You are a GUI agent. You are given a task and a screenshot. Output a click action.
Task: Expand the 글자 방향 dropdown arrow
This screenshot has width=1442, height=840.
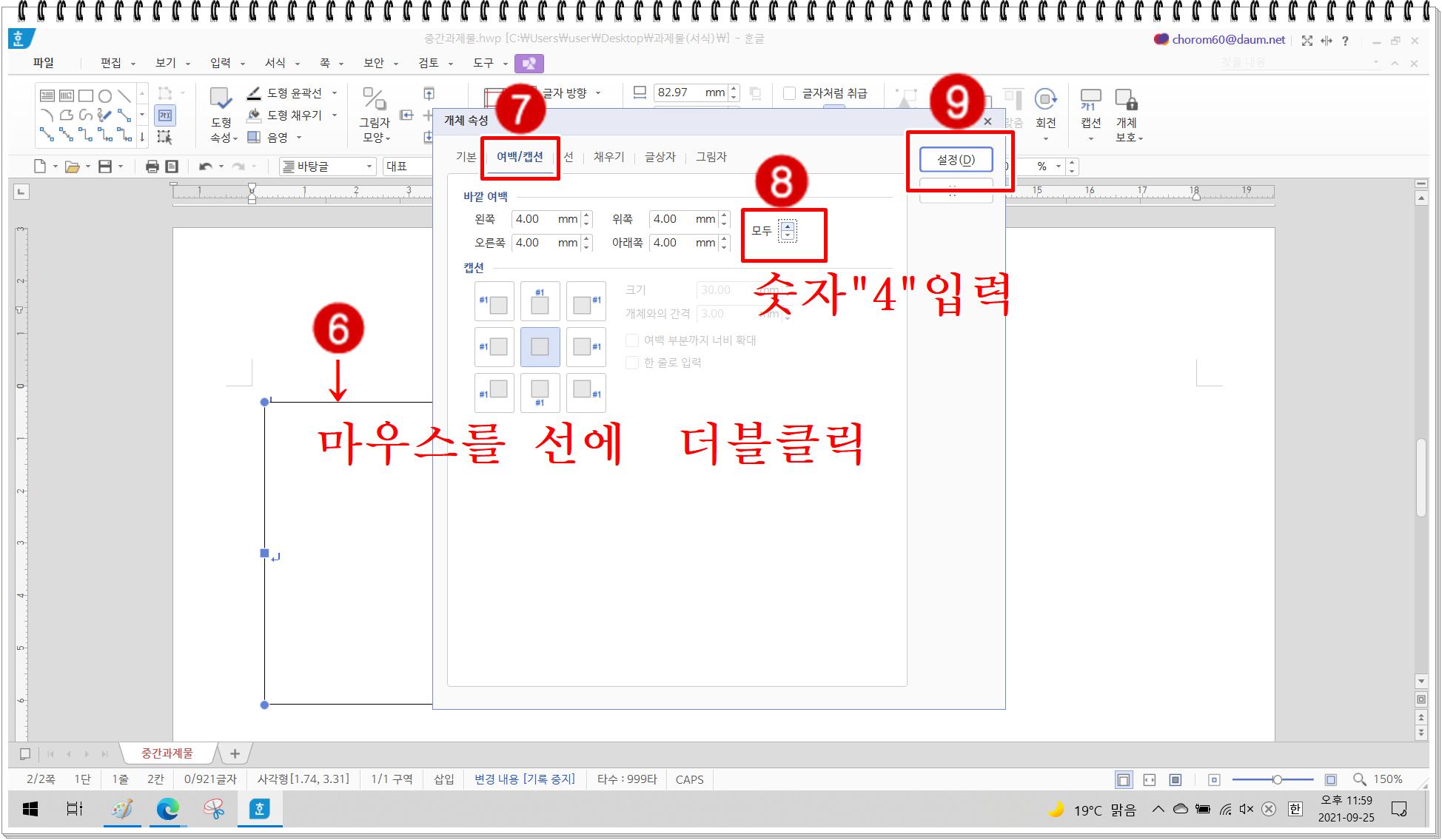(598, 93)
